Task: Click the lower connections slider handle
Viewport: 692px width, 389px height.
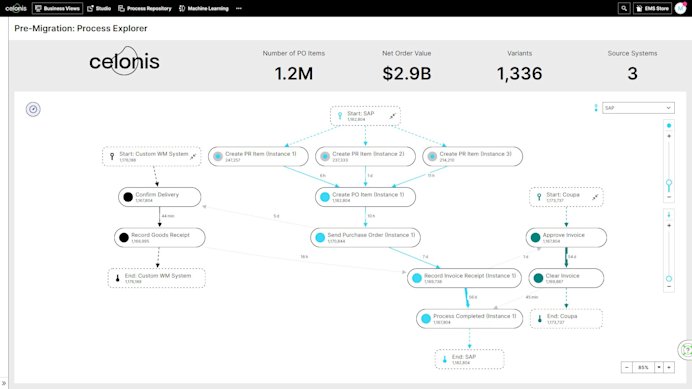Action: coord(669,279)
